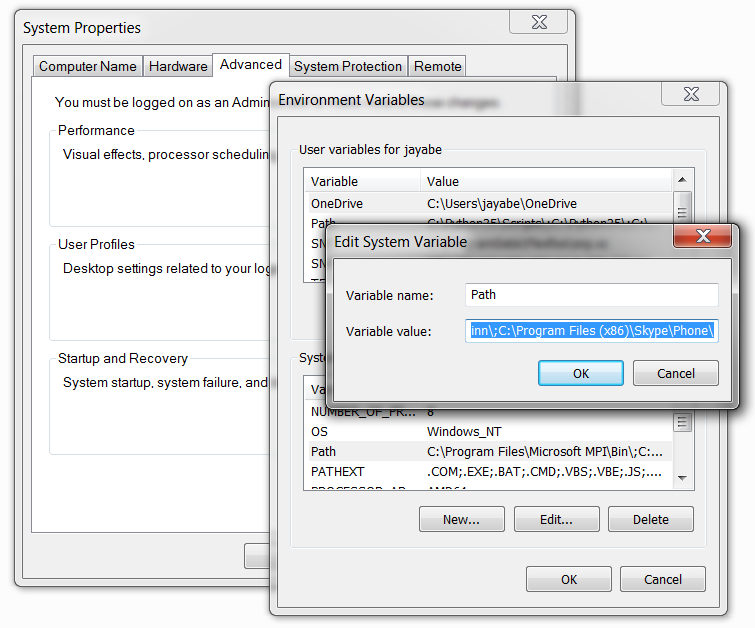This screenshot has height=628, width=755.
Task: Delete the selected system variable
Action: pyautogui.click(x=650, y=519)
